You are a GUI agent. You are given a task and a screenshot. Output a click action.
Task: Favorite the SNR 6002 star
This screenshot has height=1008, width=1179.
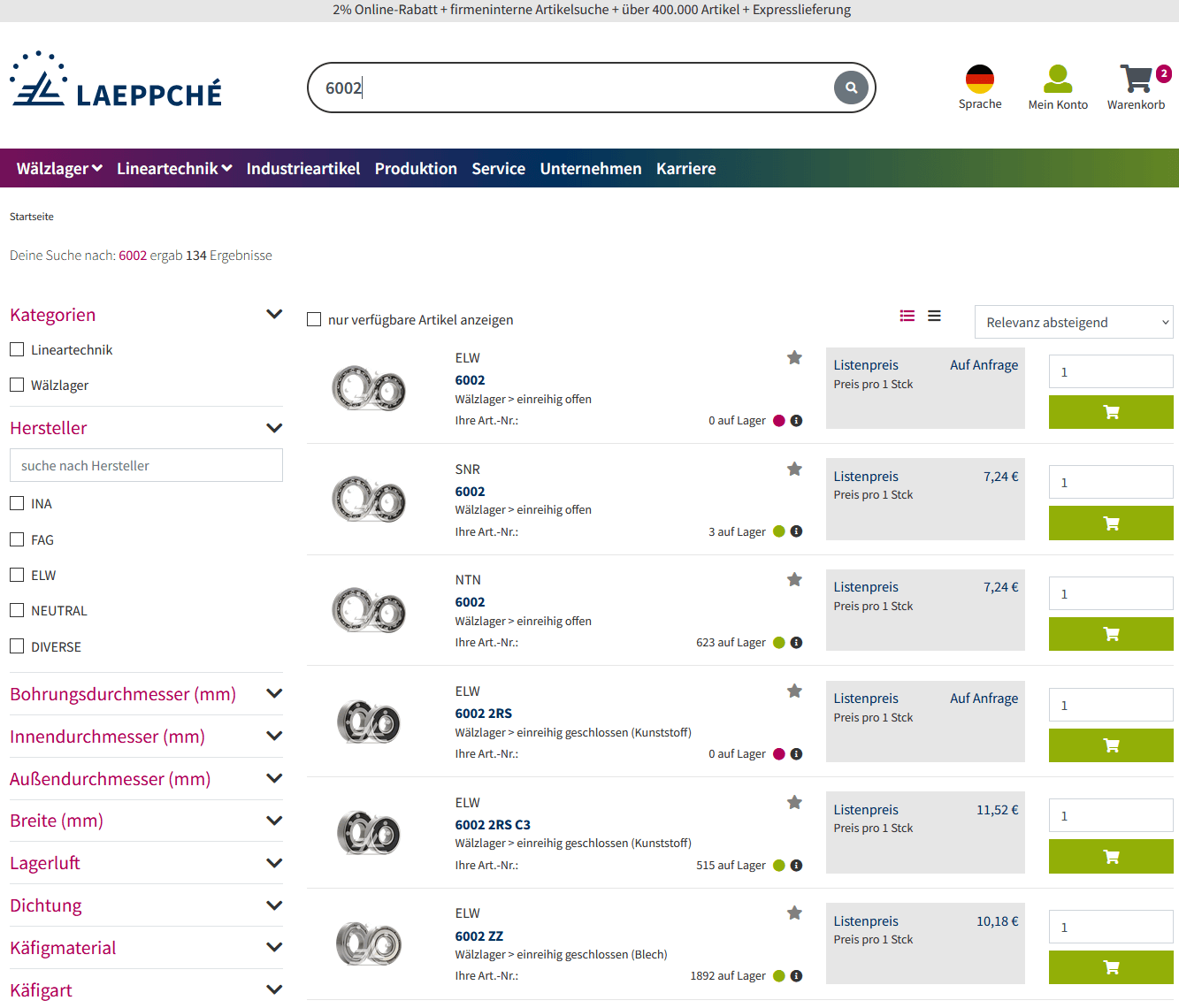(794, 469)
